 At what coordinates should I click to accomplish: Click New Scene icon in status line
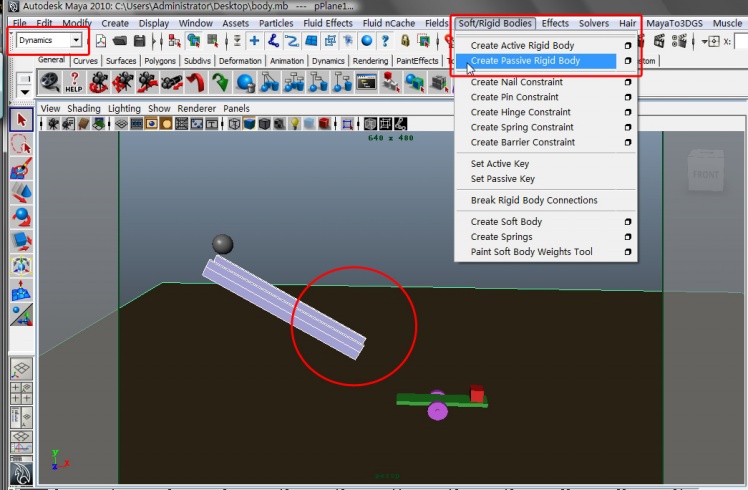click(x=101, y=41)
